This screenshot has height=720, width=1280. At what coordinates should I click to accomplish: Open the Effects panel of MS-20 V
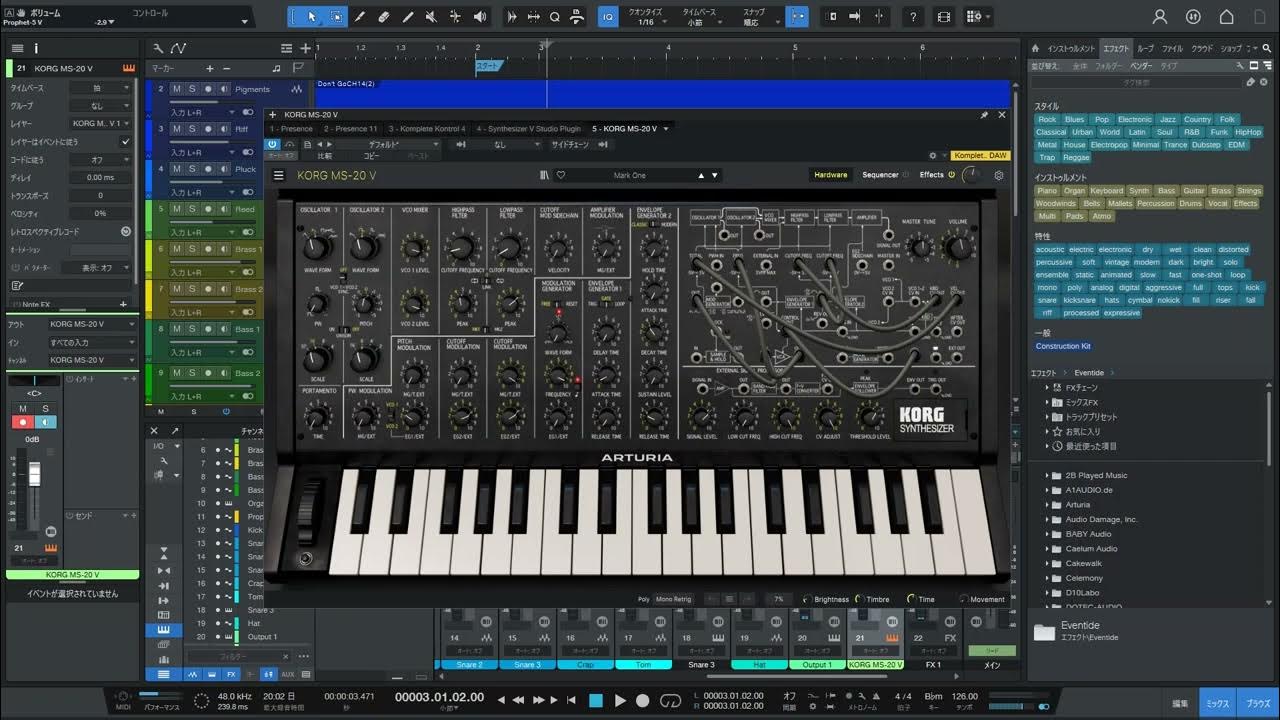pos(931,175)
